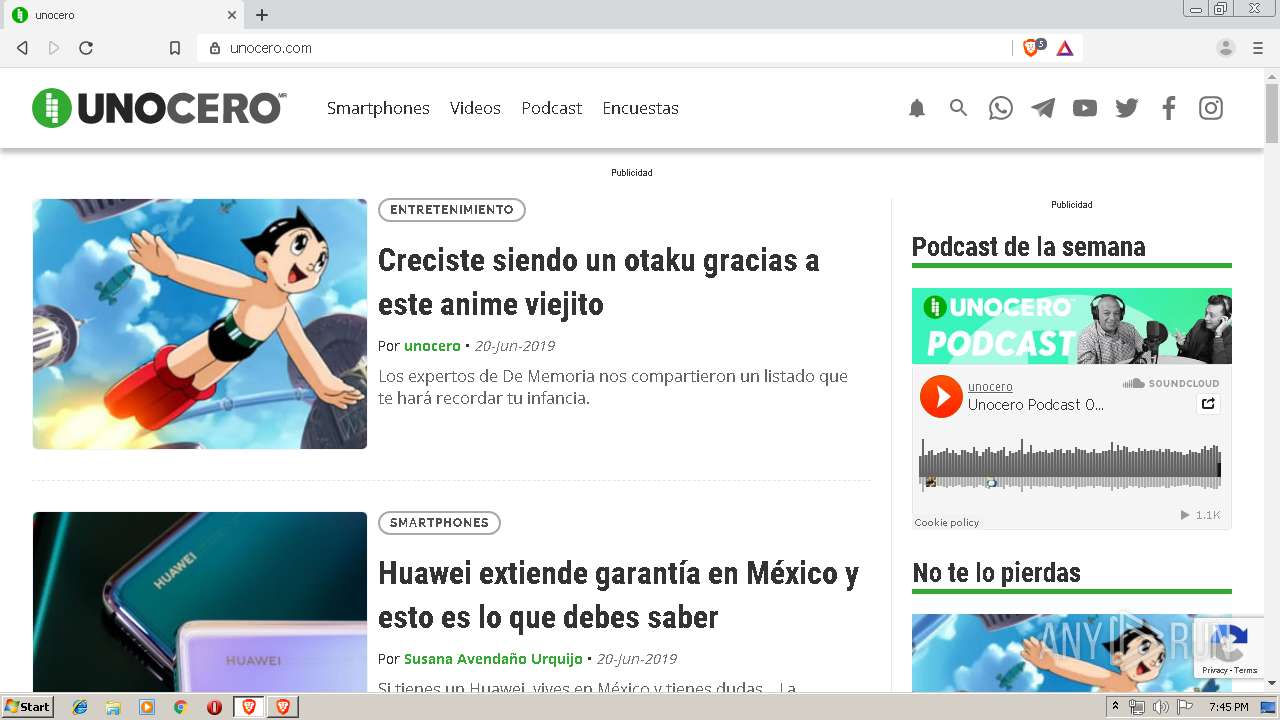Viewport: 1280px width, 720px height.
Task: Click the notifications bell icon
Action: [917, 108]
